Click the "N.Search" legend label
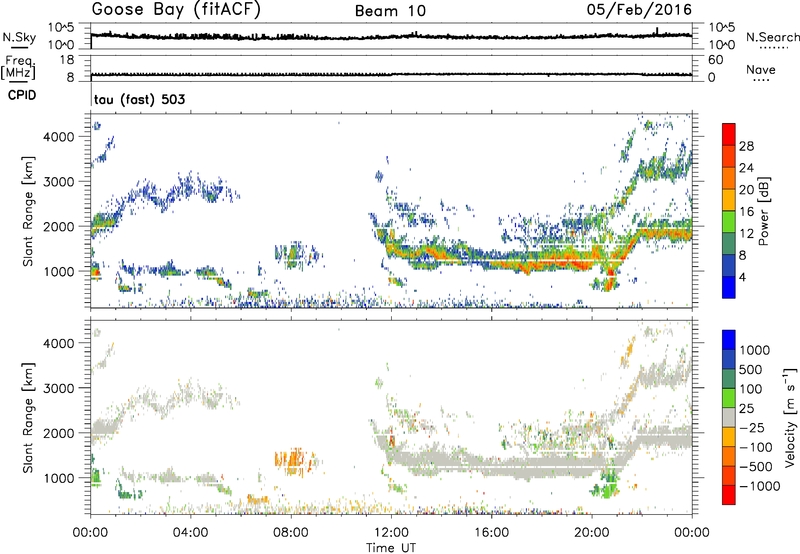Image resolution: width=800 pixels, height=554 pixels. (x=773, y=37)
